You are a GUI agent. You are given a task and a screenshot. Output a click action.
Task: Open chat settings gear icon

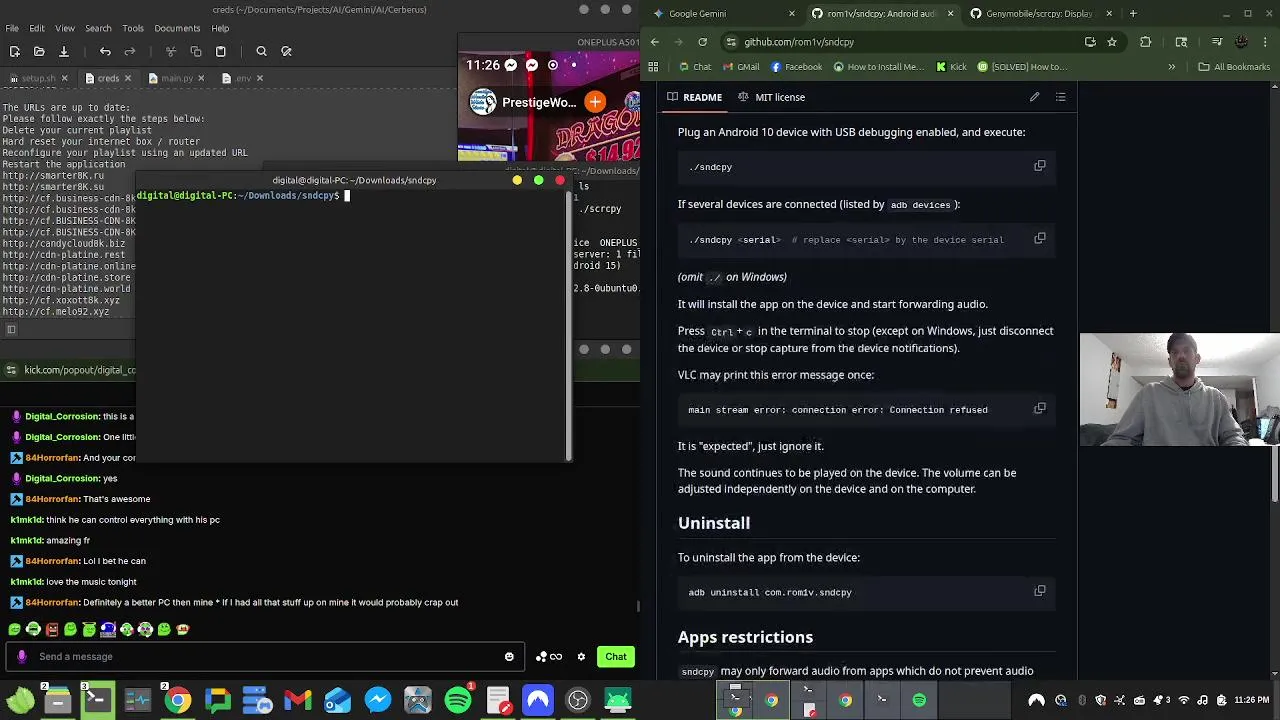(x=581, y=657)
